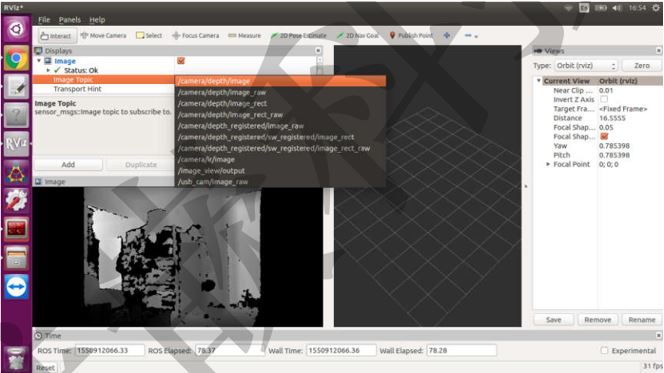Open Chrome from the Ubuntu dock
The width and height of the screenshot is (664, 373).
coord(16,58)
